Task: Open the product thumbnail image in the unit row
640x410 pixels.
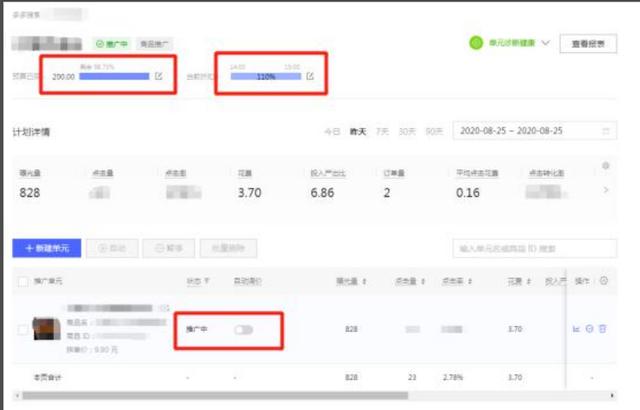Action: pos(46,329)
